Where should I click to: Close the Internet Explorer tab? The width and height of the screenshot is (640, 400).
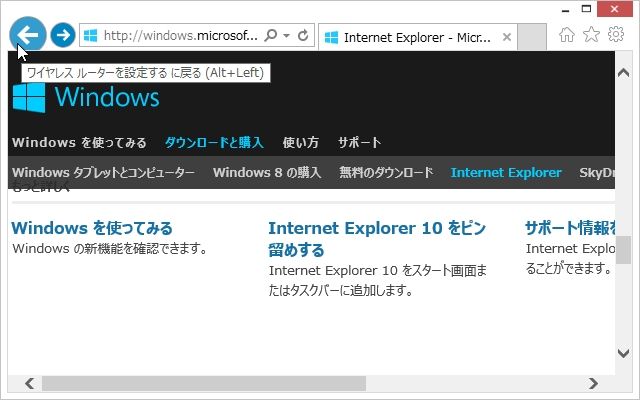(507, 37)
